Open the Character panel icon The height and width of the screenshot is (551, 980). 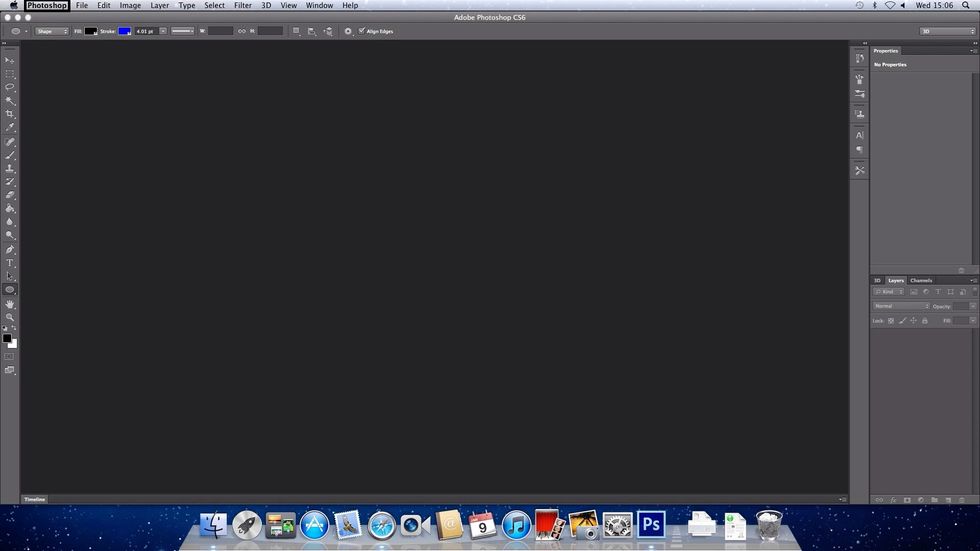[x=860, y=135]
